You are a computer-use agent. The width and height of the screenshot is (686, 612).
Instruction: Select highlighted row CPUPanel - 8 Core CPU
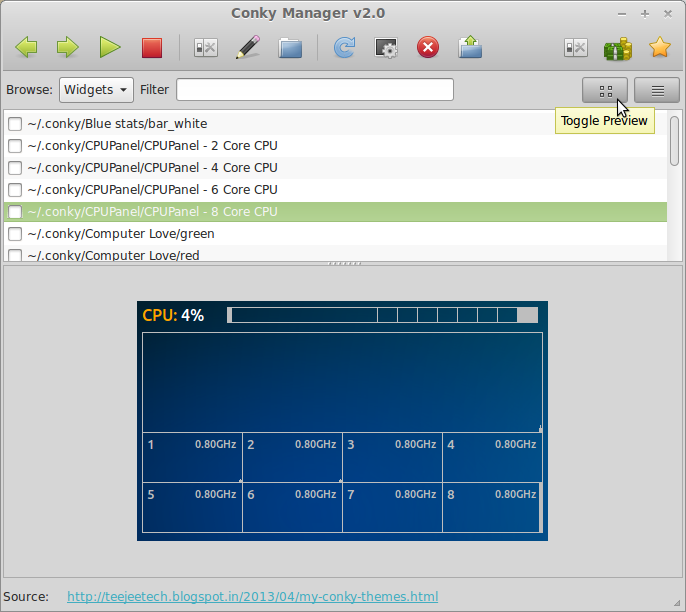[x=335, y=212]
